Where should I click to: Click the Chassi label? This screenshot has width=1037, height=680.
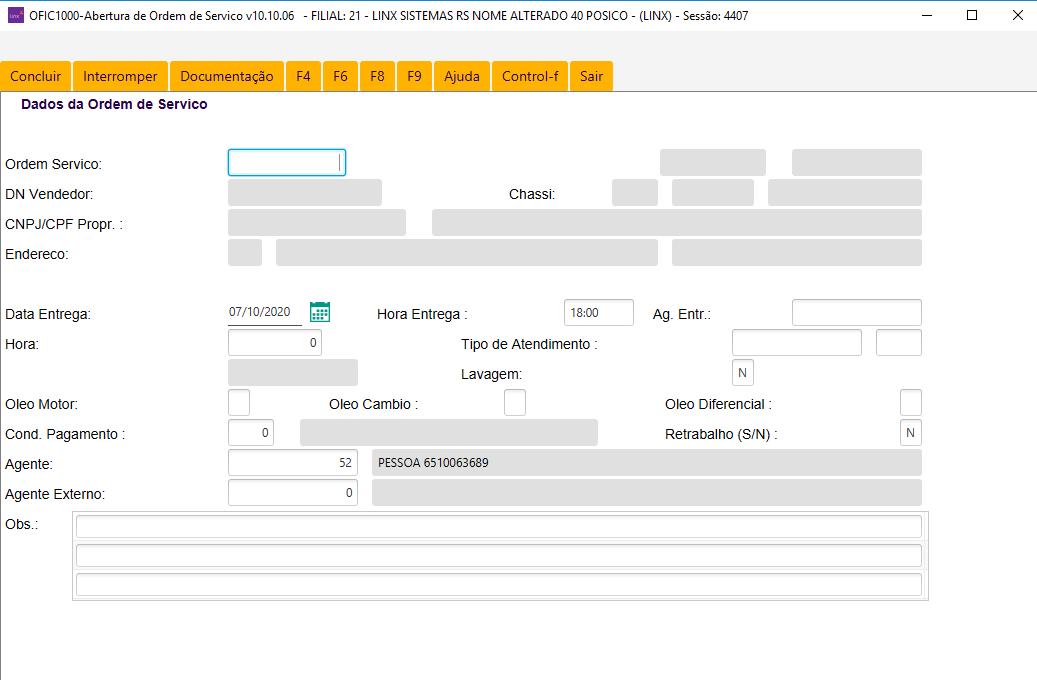[x=532, y=194]
